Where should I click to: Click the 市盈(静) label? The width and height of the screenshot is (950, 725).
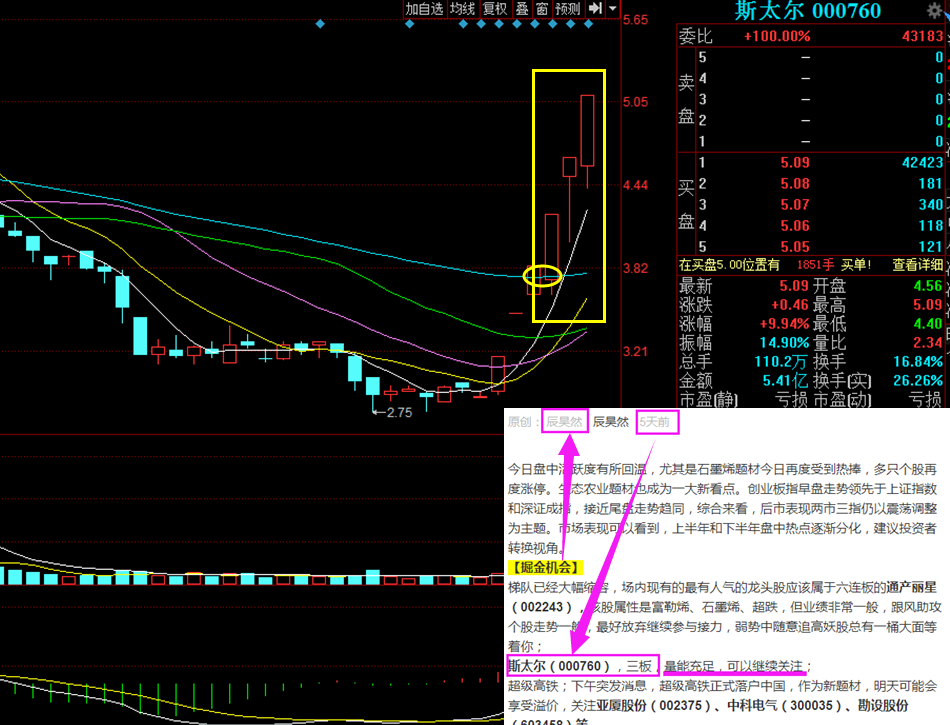708,400
